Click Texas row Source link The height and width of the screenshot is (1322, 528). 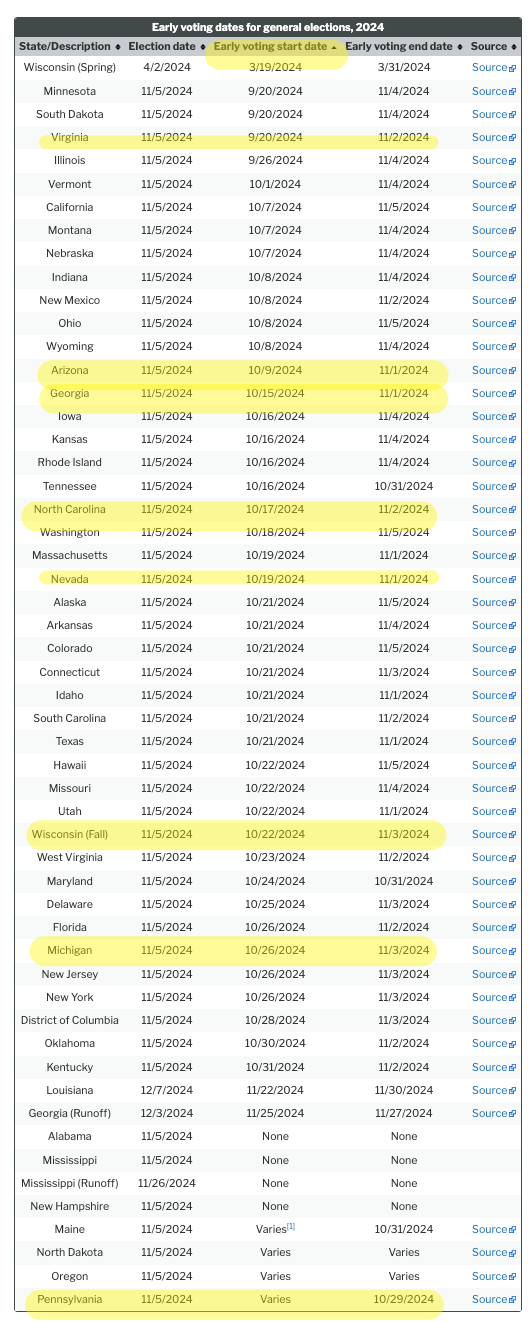(x=493, y=741)
